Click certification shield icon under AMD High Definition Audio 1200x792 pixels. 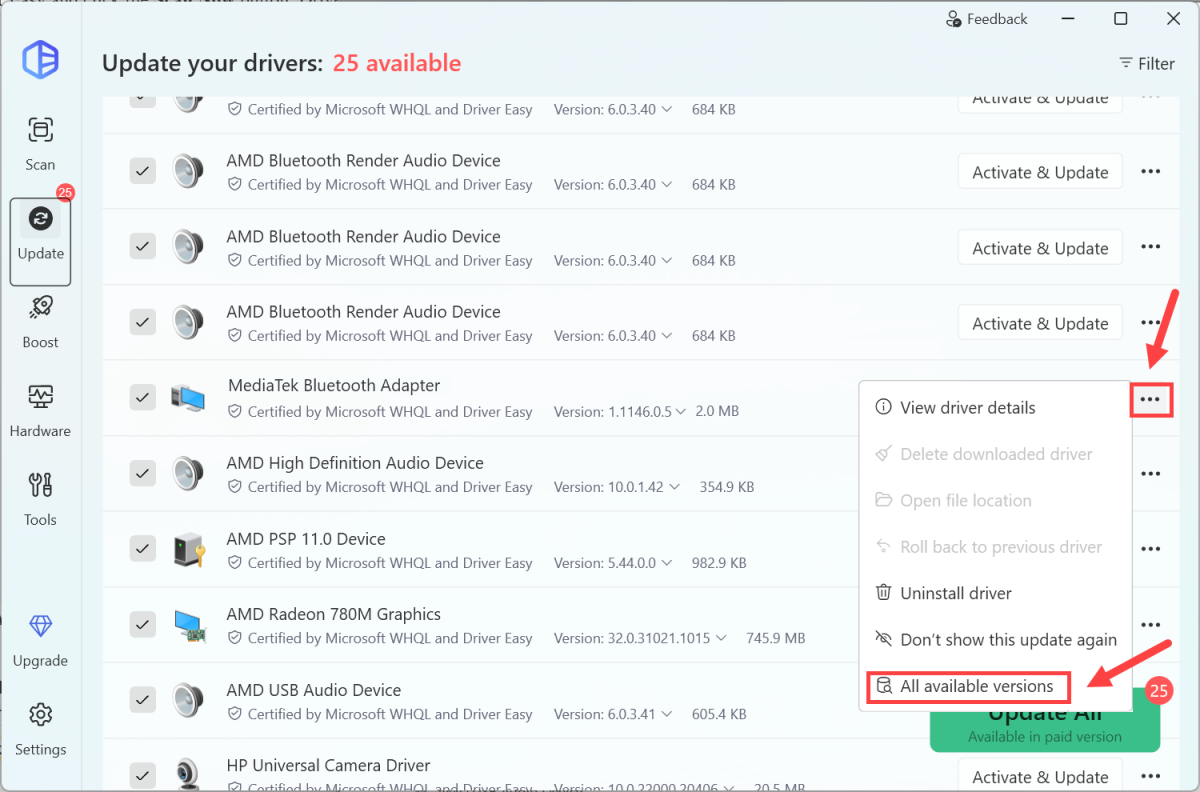(x=235, y=487)
